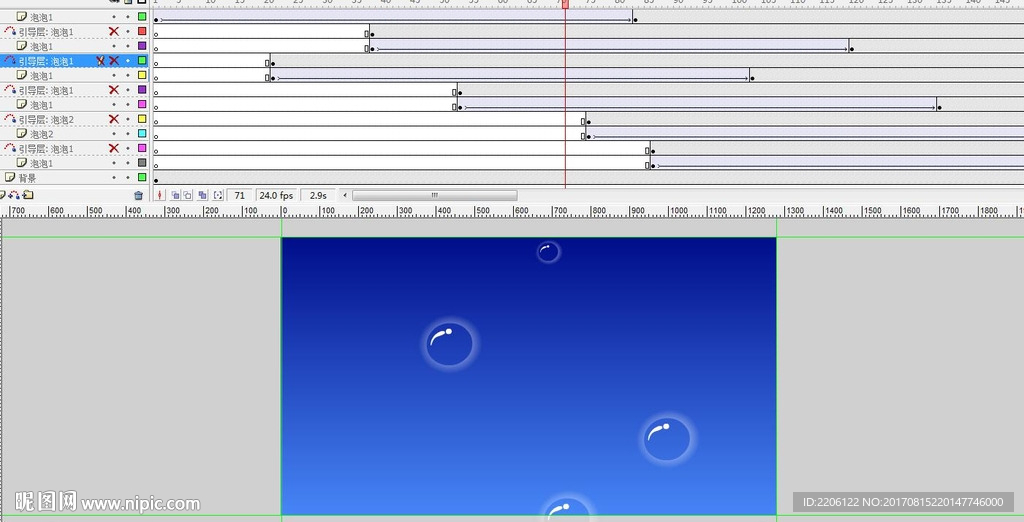This screenshot has width=1024, height=522.
Task: Click the New Folder icon below layers
Action: [x=28, y=195]
